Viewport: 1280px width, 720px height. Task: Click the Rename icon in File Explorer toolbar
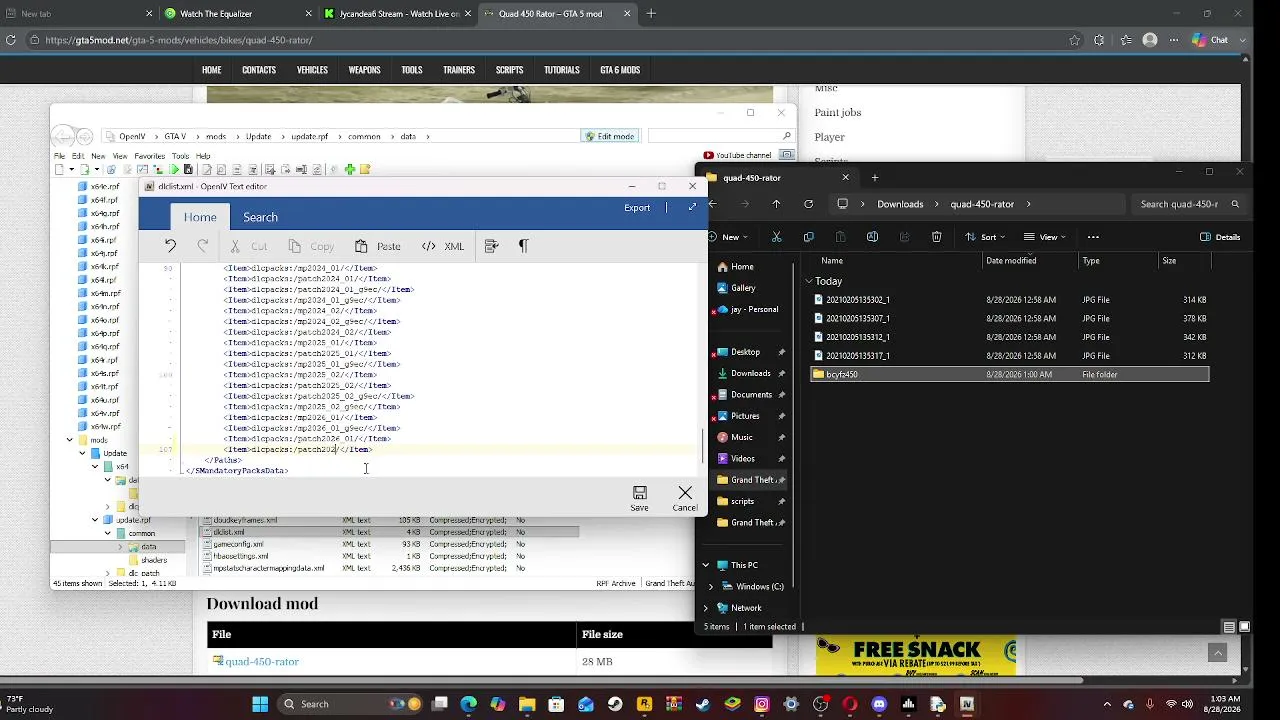872,237
